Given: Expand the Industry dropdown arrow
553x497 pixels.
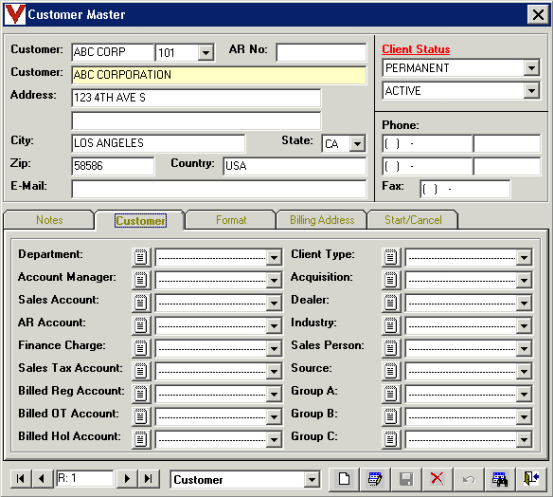Looking at the screenshot, I should click(x=524, y=326).
